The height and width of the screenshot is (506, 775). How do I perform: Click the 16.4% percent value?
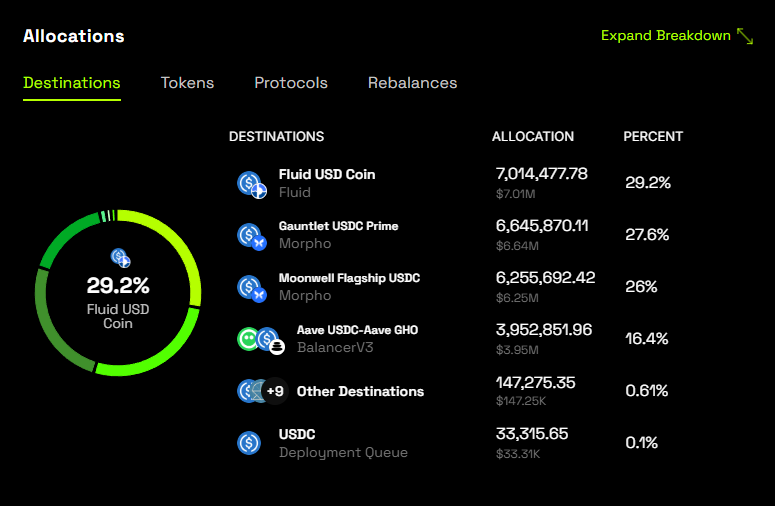pyautogui.click(x=646, y=338)
